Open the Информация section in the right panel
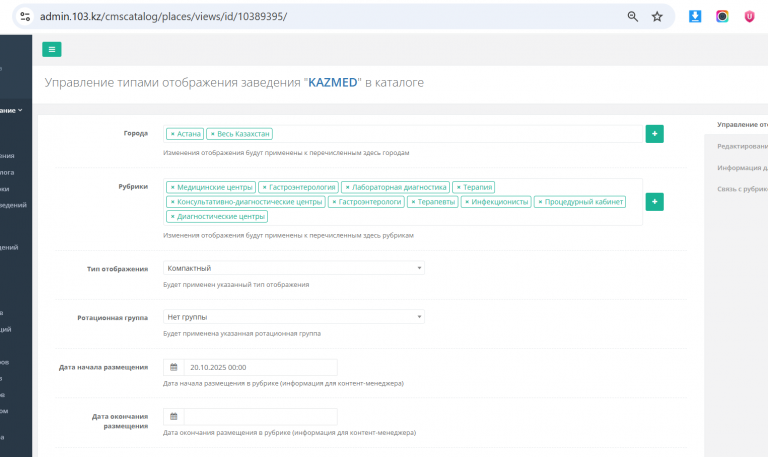This screenshot has width=768, height=457. (x=741, y=167)
